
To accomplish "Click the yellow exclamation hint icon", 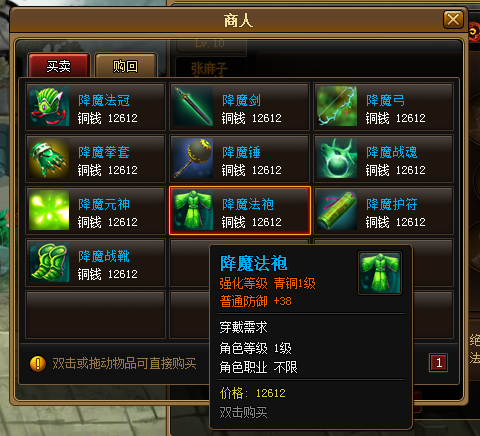I will pyautogui.click(x=38, y=364).
